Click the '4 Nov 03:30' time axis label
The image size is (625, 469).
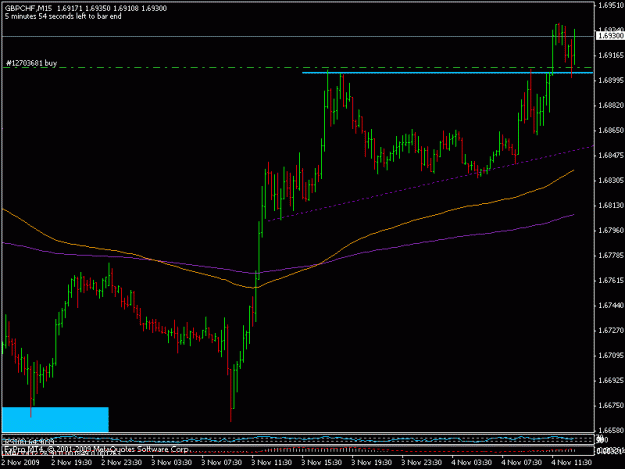(472, 463)
